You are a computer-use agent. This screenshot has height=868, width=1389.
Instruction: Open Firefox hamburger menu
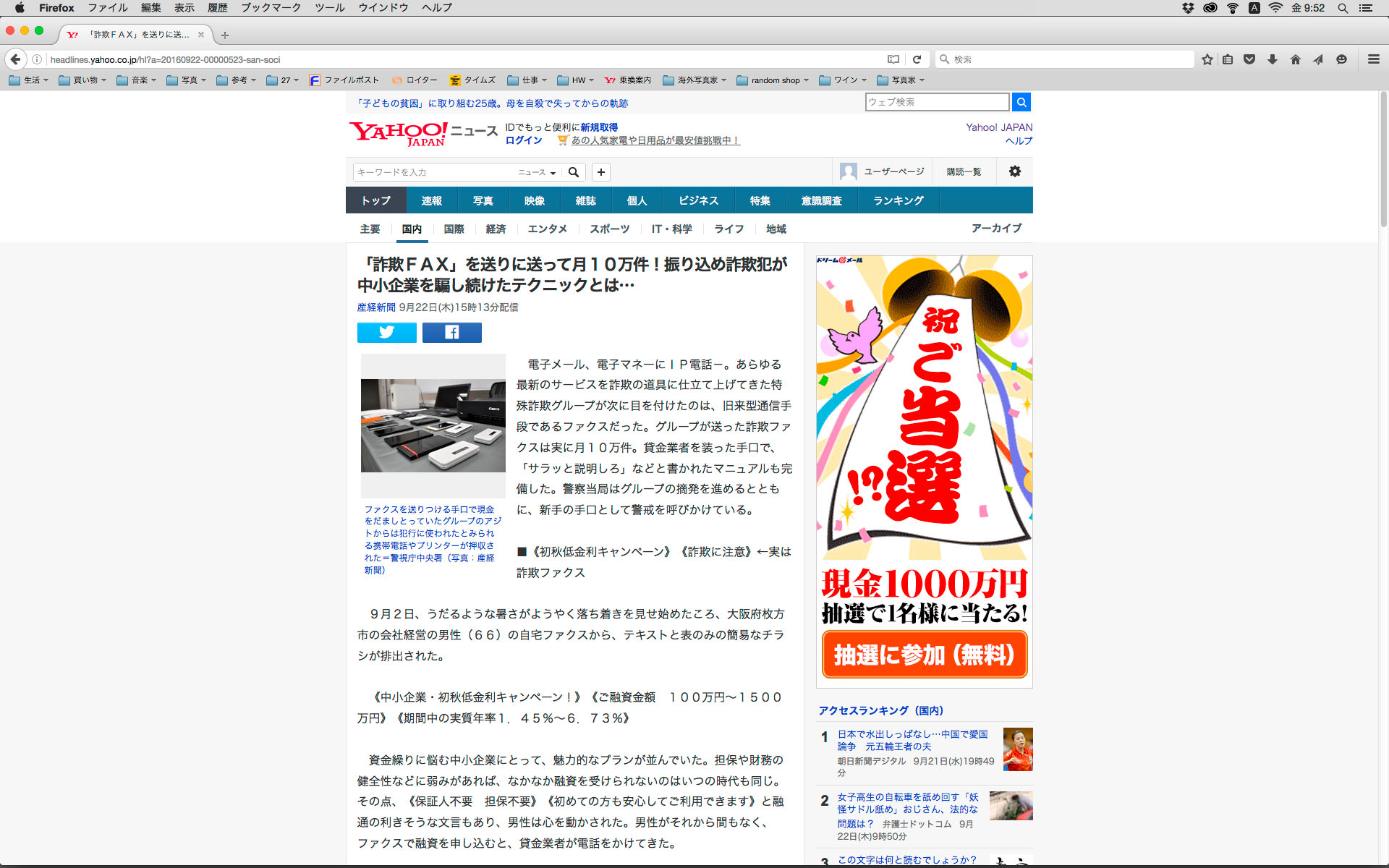point(1373,59)
